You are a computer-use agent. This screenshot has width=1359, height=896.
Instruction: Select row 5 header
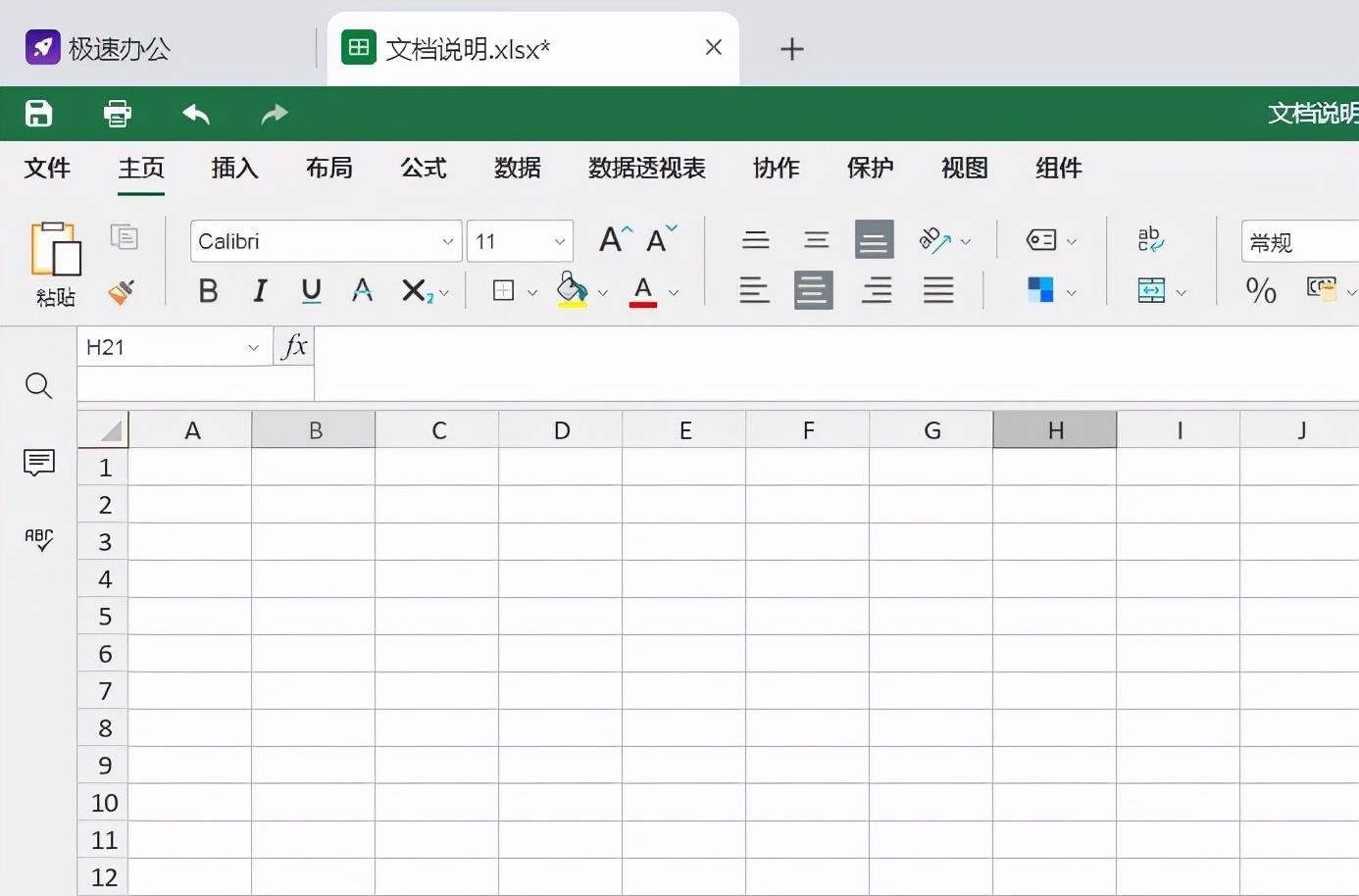coord(104,617)
